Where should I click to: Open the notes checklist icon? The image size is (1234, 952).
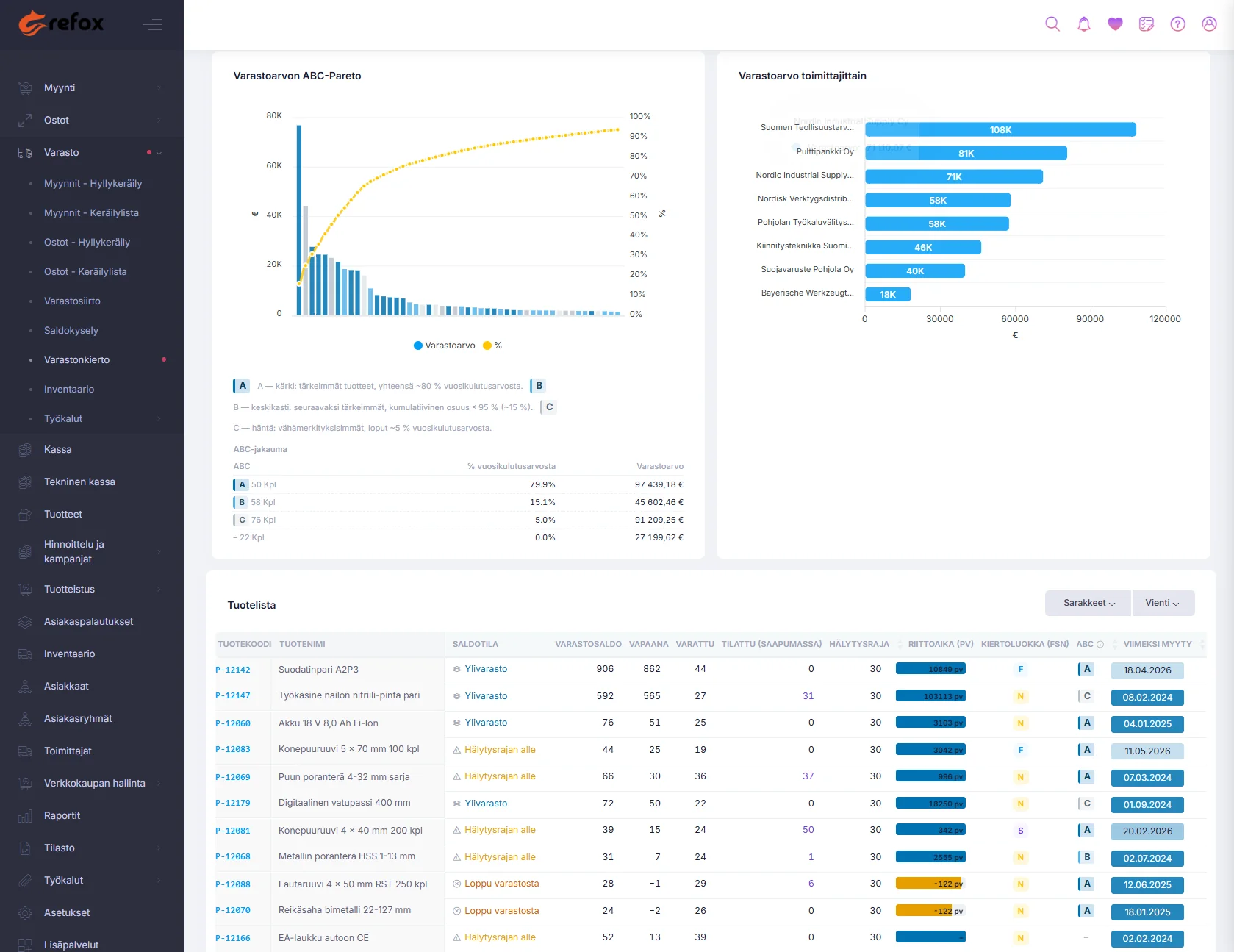pos(1147,24)
